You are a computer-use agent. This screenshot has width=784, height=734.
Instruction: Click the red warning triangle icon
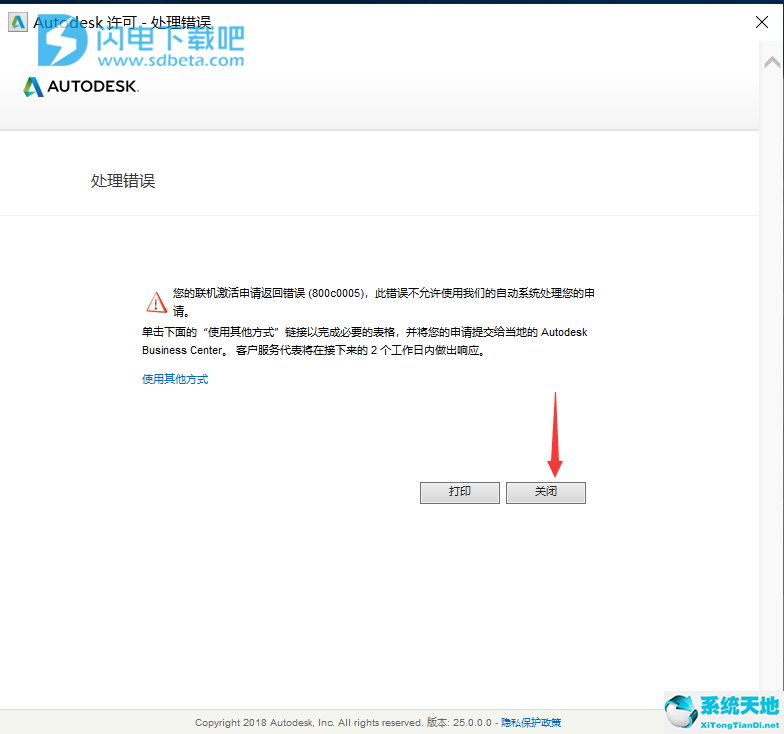click(x=156, y=302)
